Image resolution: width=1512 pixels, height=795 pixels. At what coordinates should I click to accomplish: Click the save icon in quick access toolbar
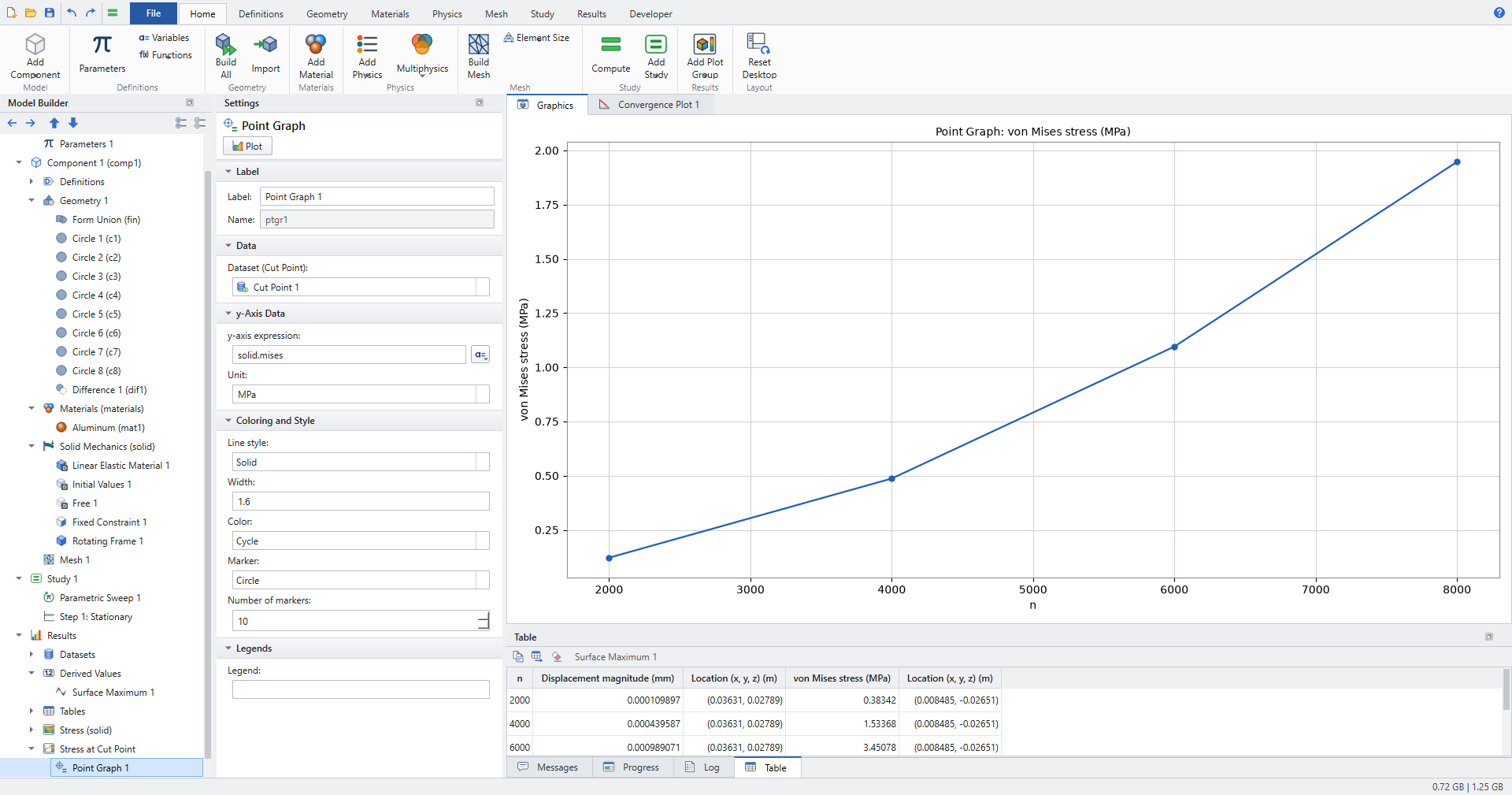pyautogui.click(x=50, y=13)
